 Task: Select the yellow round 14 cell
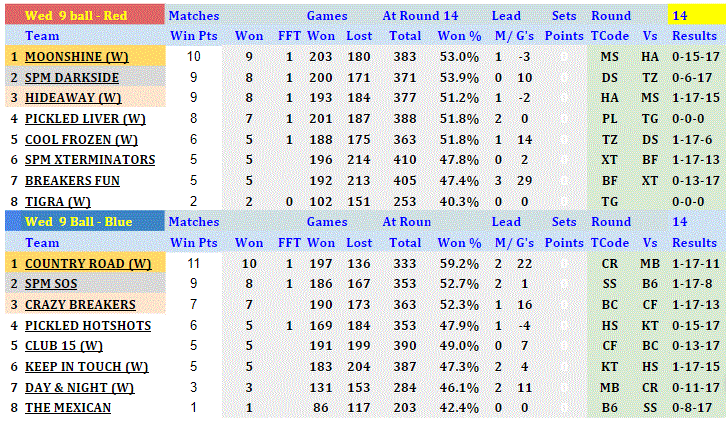697,15
